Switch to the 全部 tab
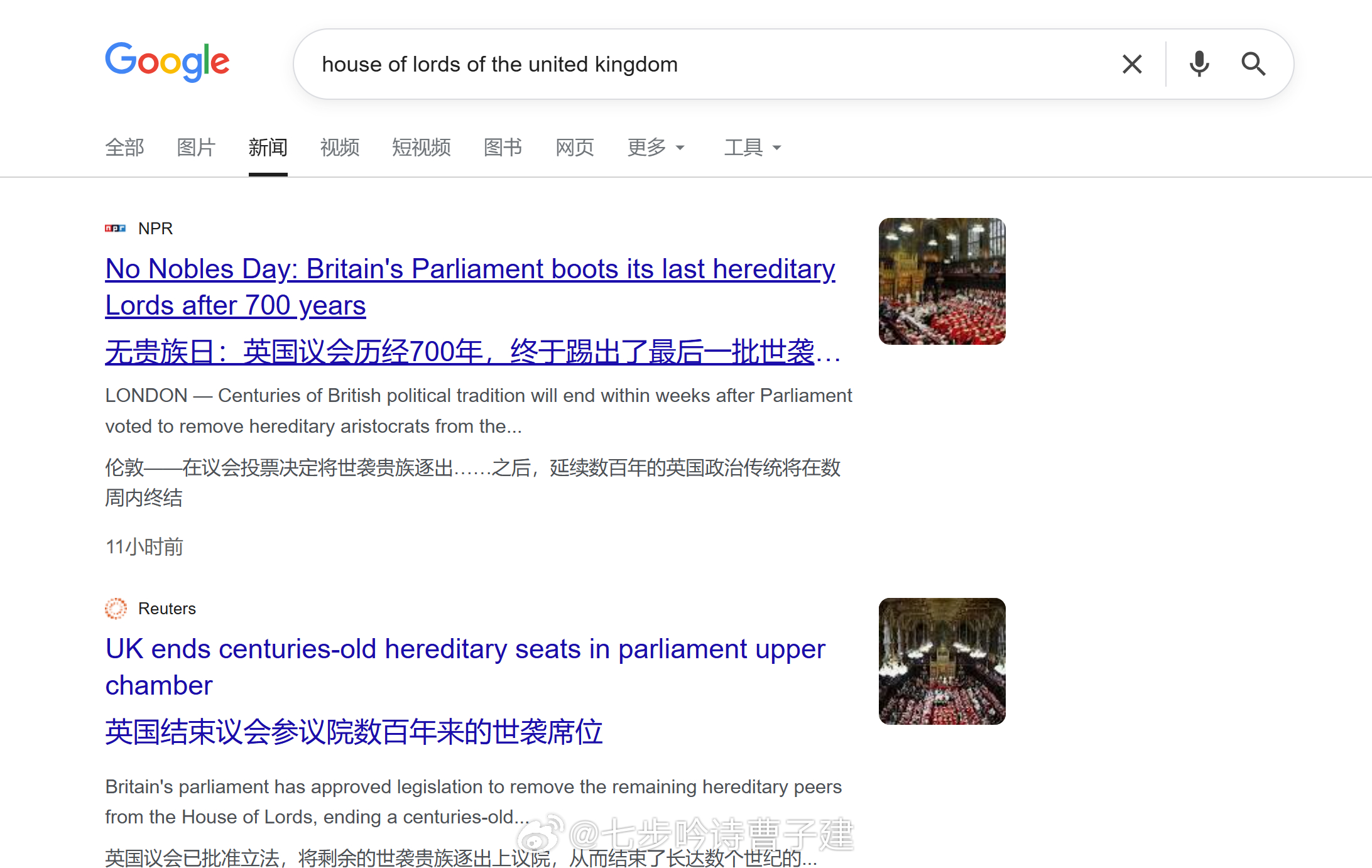The width and height of the screenshot is (1372, 868). 125,148
